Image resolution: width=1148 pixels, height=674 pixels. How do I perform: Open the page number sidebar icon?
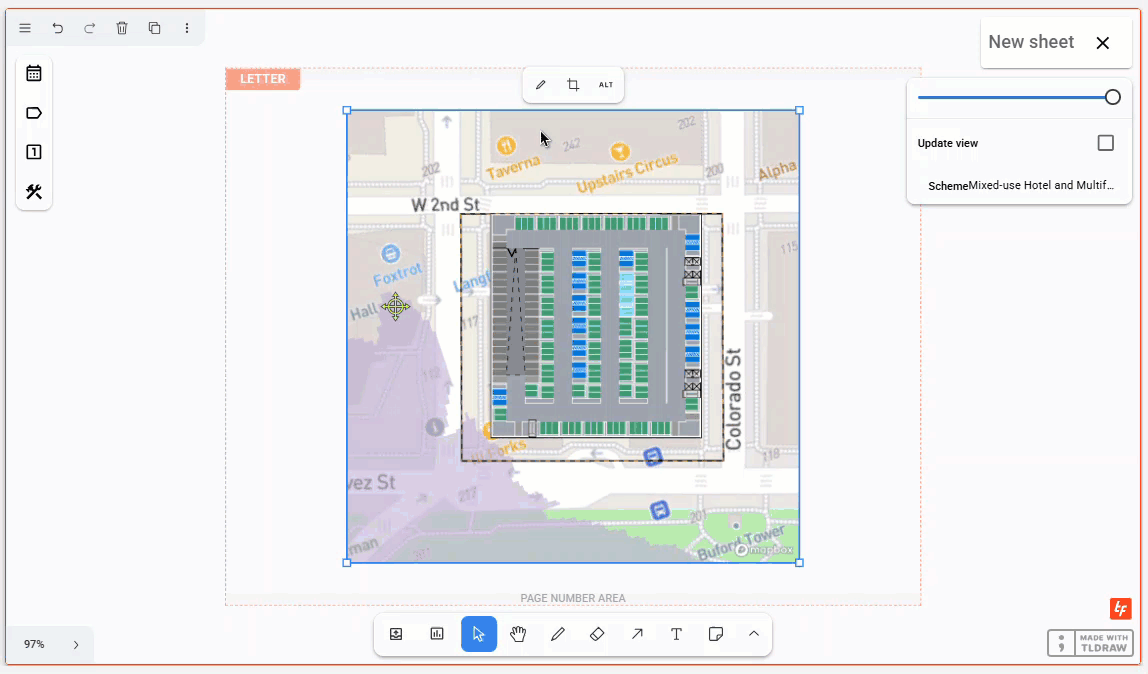click(34, 152)
